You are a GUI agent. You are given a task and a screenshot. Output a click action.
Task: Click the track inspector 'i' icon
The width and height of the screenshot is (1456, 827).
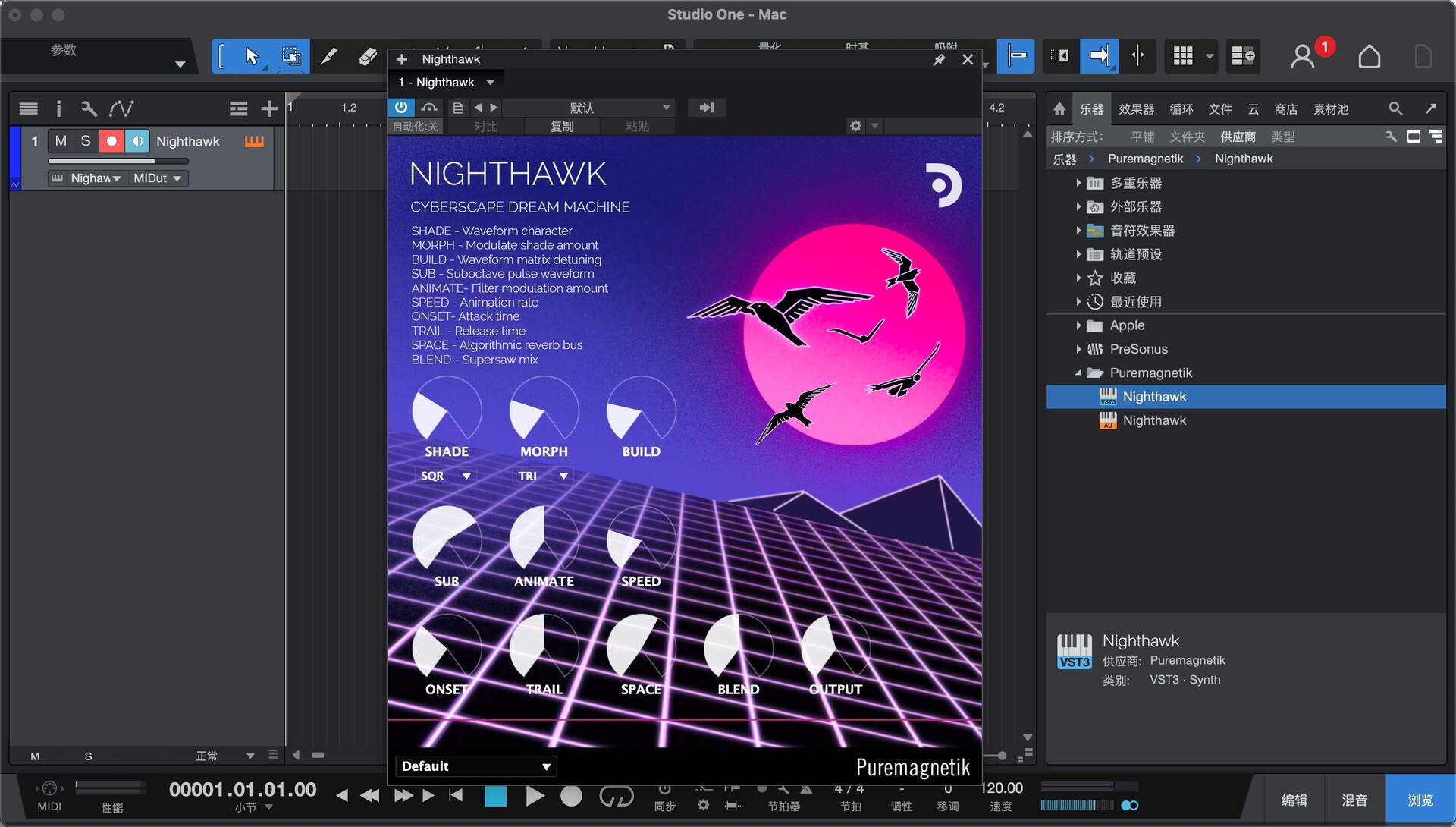coord(58,109)
